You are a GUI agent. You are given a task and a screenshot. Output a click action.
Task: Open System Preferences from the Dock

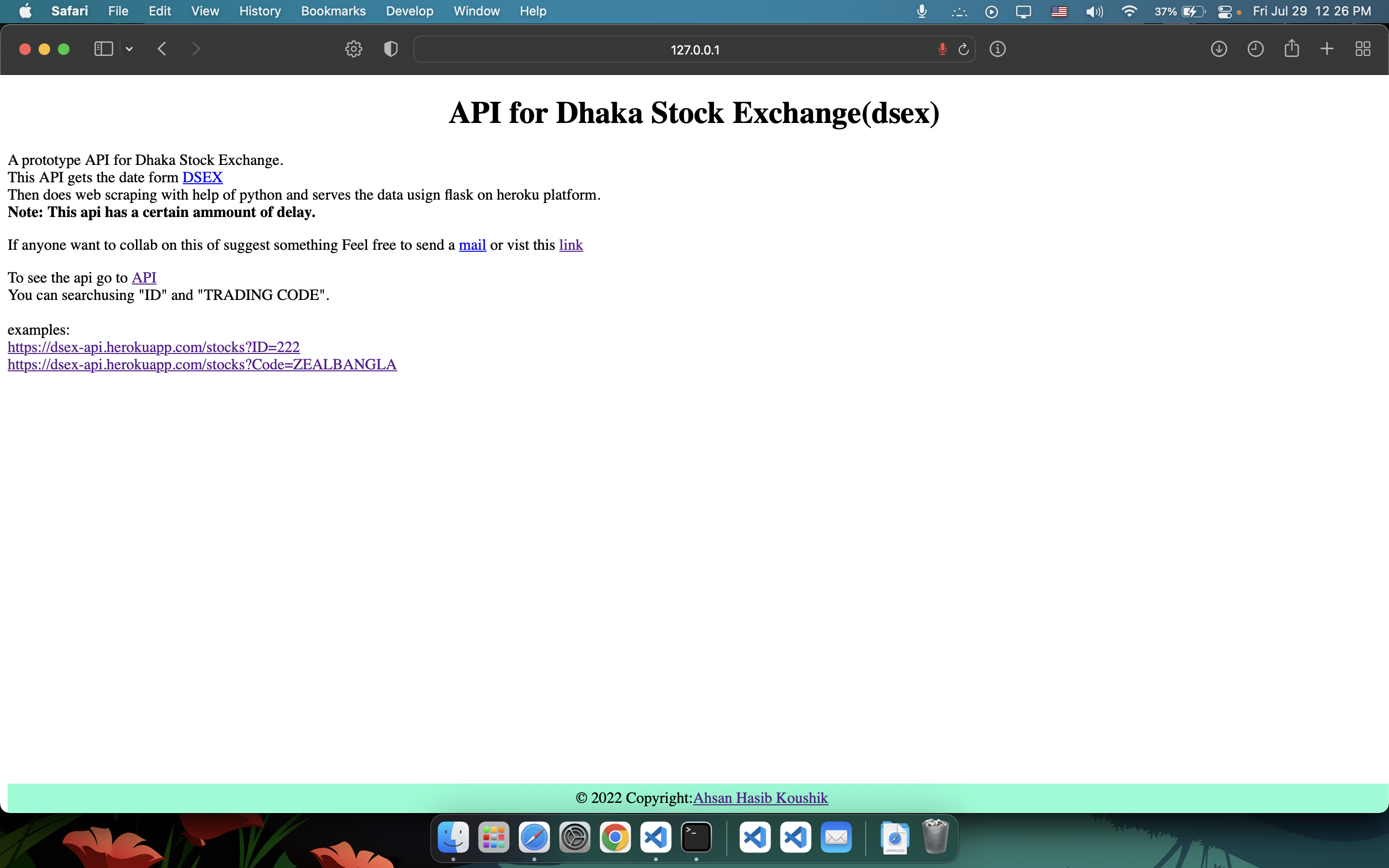[x=574, y=838]
